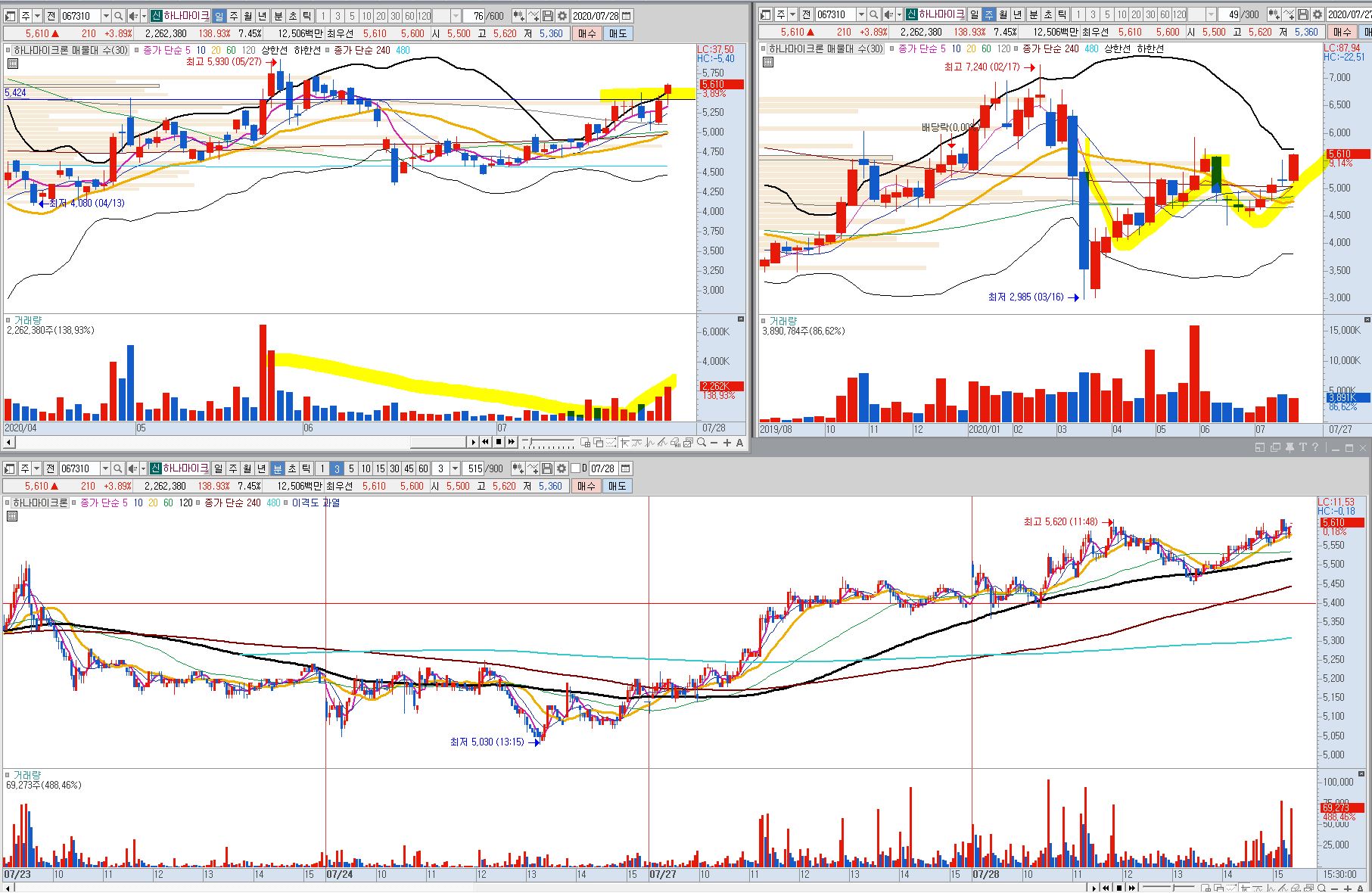
Task: Open data grid icon in weekly chart
Action: click(x=768, y=62)
